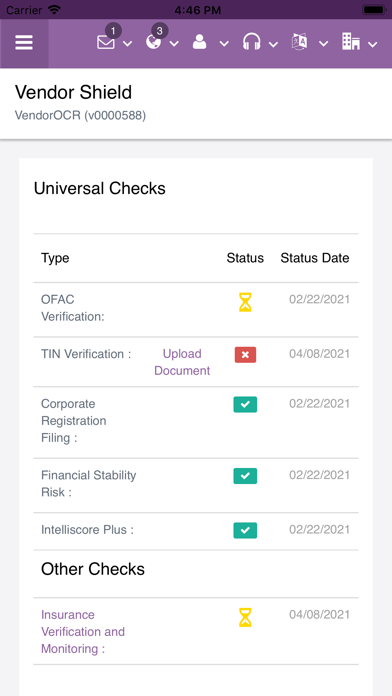Screen dimensions: 392x696
Task: Click the Upload Document link
Action: 182,362
